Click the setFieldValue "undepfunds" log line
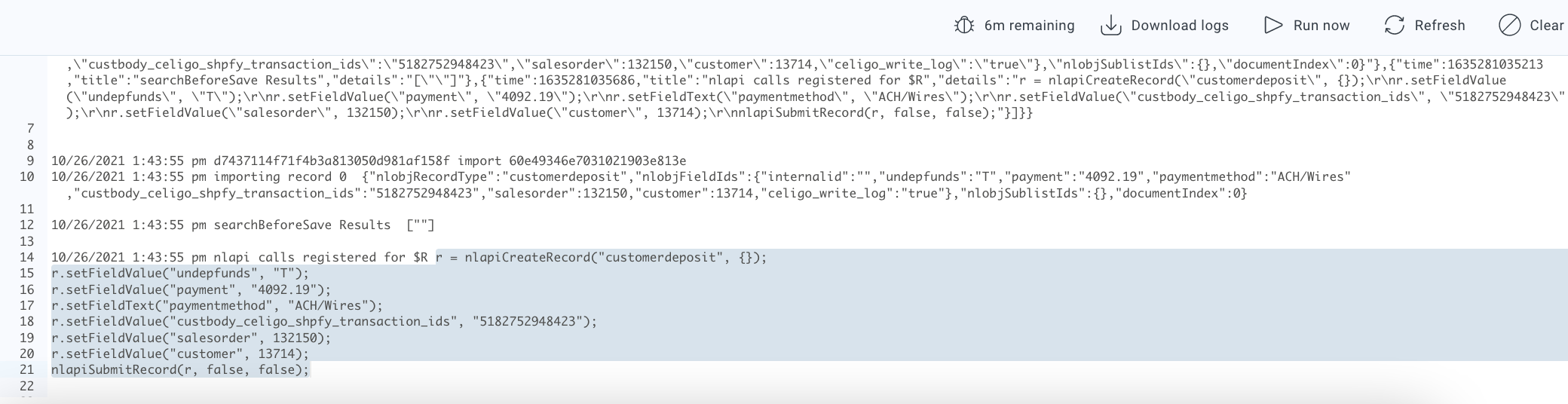Viewport: 1568px width, 404px height. tap(180, 273)
